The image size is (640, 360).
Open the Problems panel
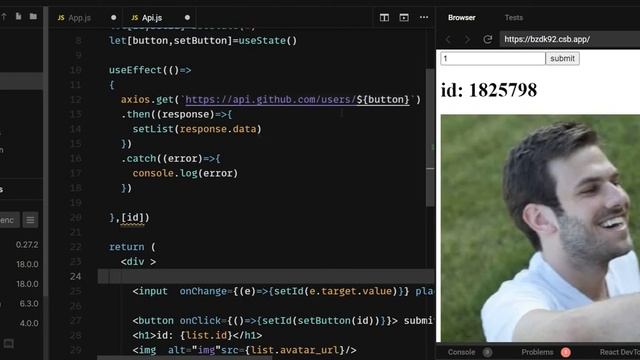coord(537,352)
